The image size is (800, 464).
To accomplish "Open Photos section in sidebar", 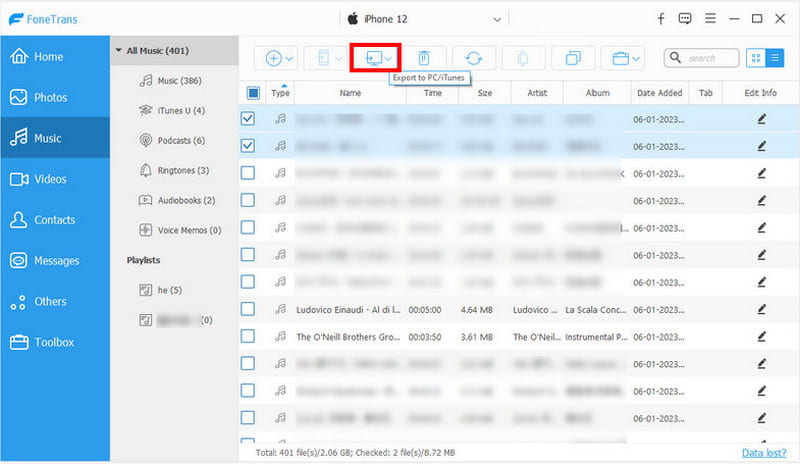I will 55,97.
